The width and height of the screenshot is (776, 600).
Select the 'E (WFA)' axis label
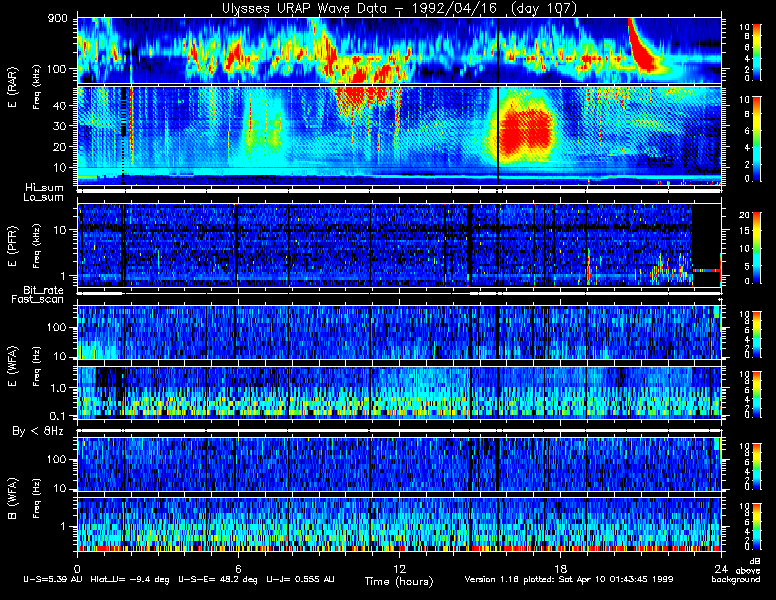tap(12, 366)
